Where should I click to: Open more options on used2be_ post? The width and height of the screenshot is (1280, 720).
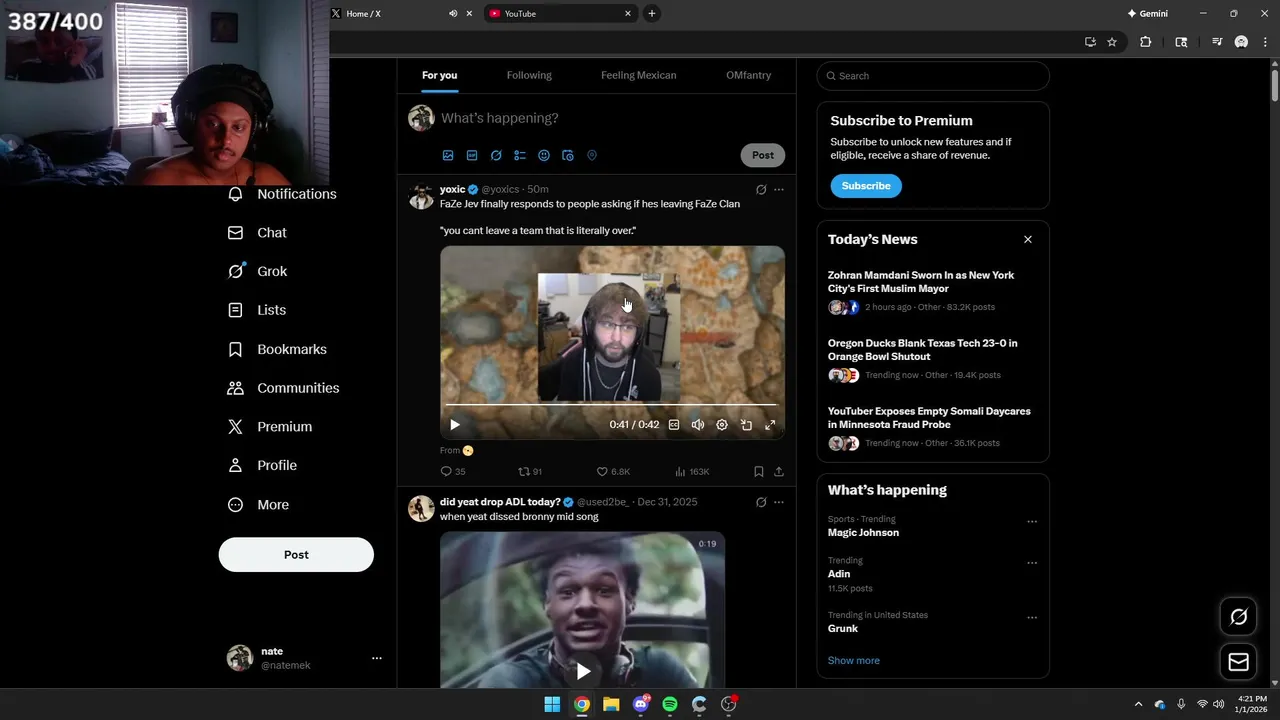[x=779, y=502]
